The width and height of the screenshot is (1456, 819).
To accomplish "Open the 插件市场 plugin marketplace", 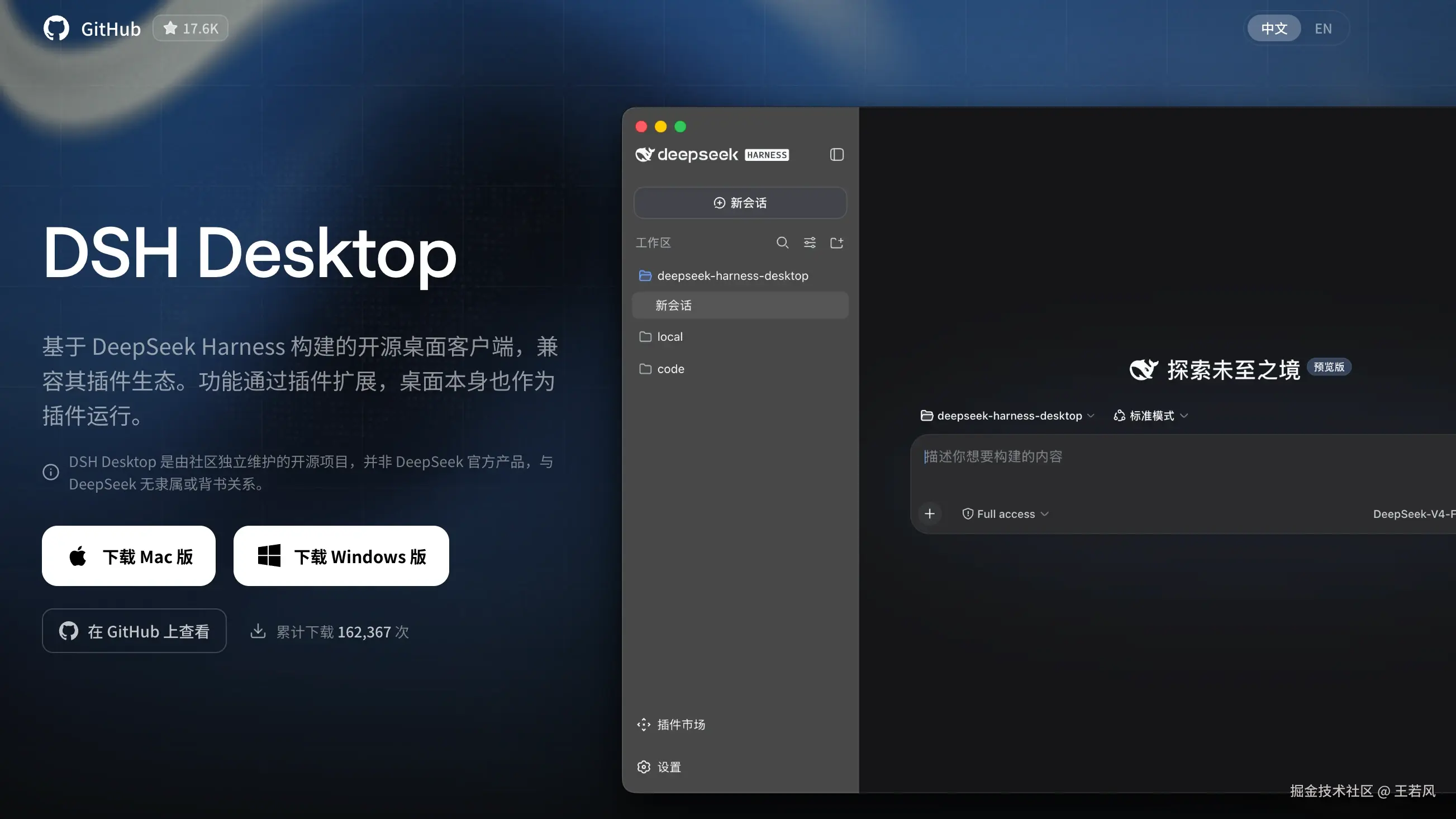I will point(672,725).
